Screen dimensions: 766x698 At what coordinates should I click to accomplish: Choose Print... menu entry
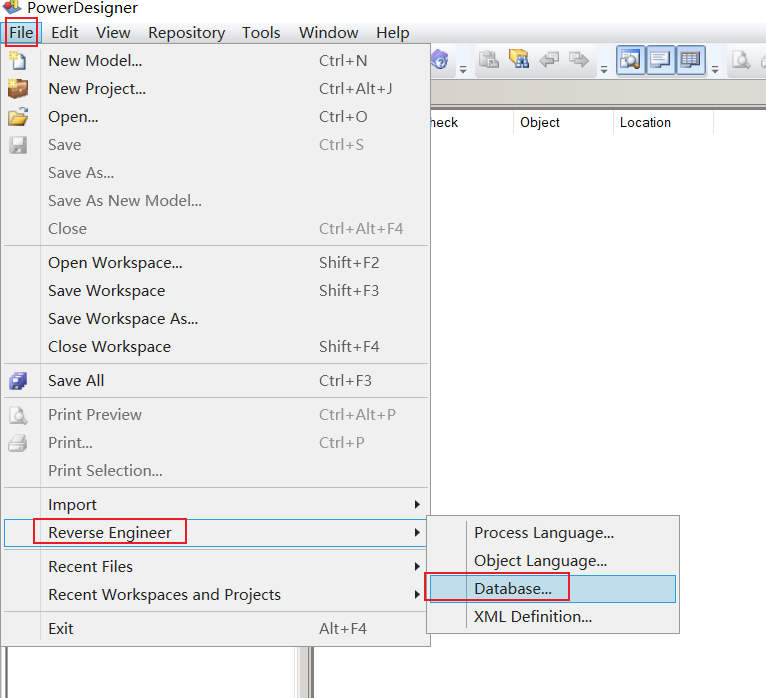(x=216, y=443)
